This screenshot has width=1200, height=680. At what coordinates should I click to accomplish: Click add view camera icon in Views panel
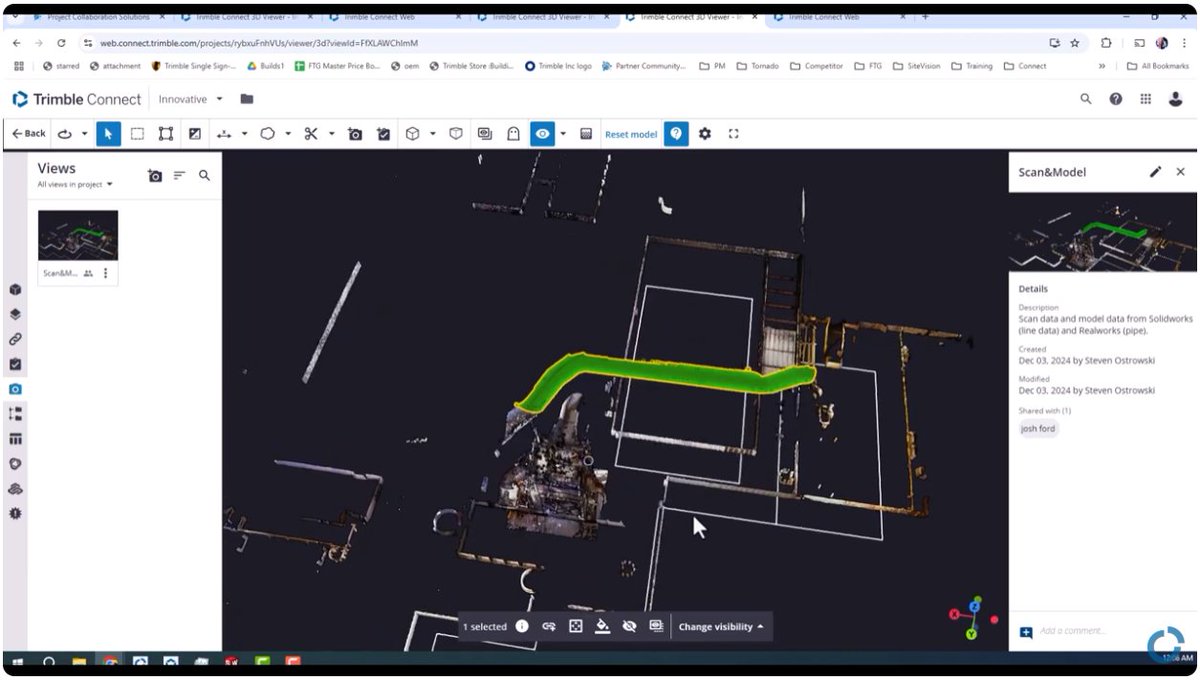point(155,175)
